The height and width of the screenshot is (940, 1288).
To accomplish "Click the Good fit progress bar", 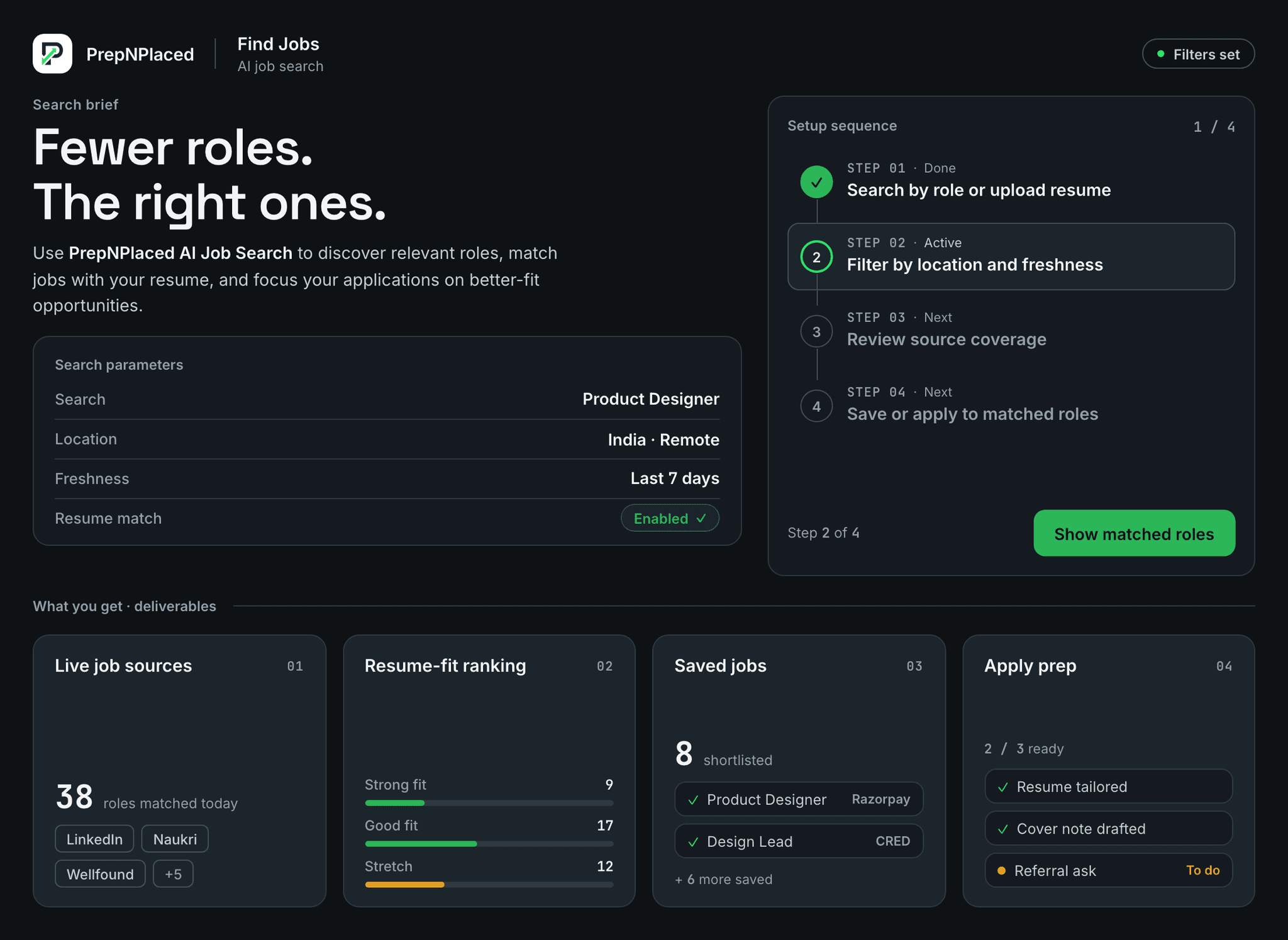I will (x=489, y=844).
